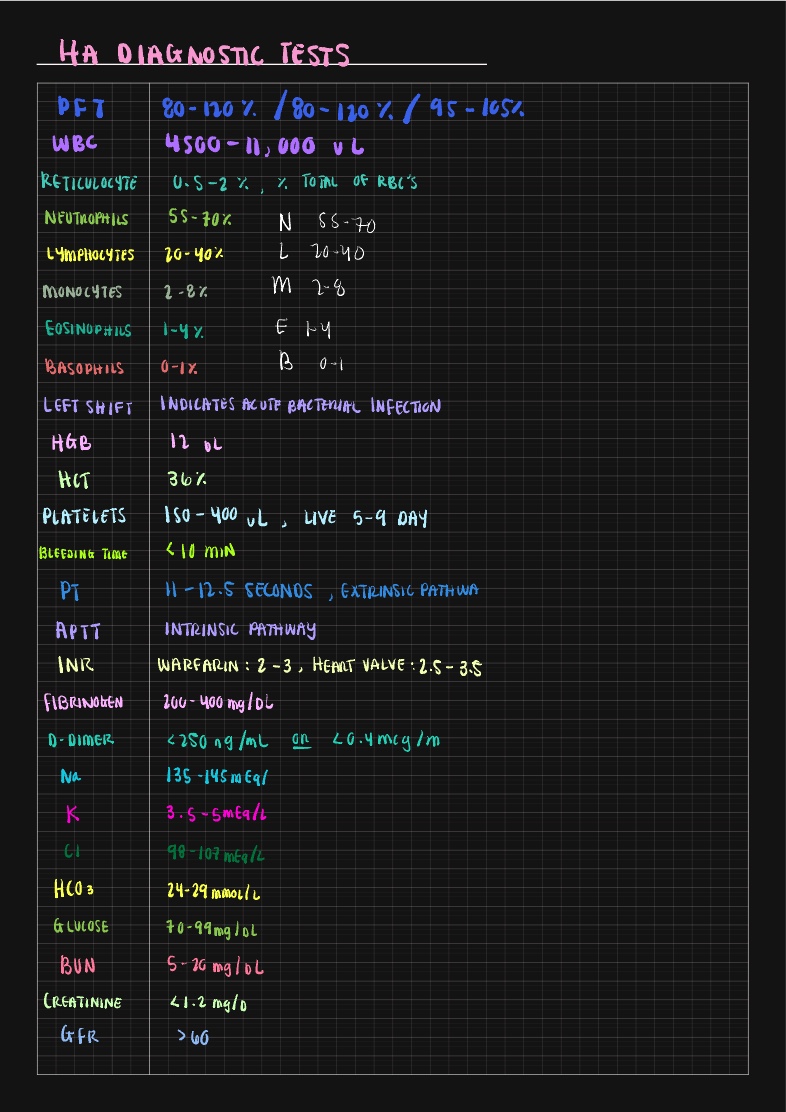Select the 'APTT' row label
The width and height of the screenshot is (786, 1112).
click(78, 630)
